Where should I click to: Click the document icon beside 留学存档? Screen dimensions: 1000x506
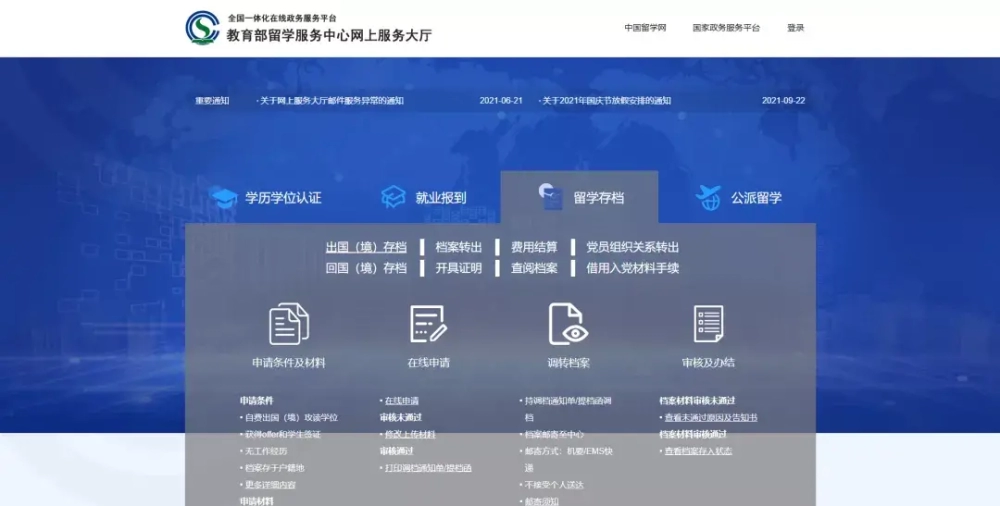click(x=550, y=197)
